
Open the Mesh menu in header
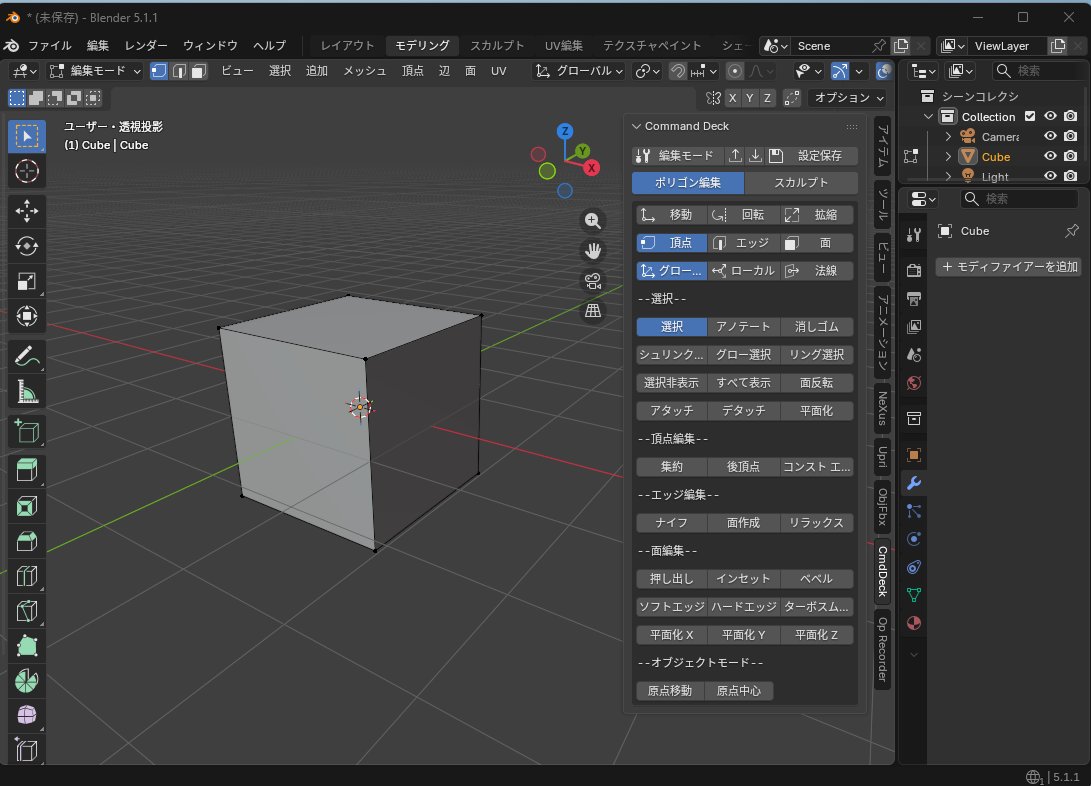click(365, 71)
